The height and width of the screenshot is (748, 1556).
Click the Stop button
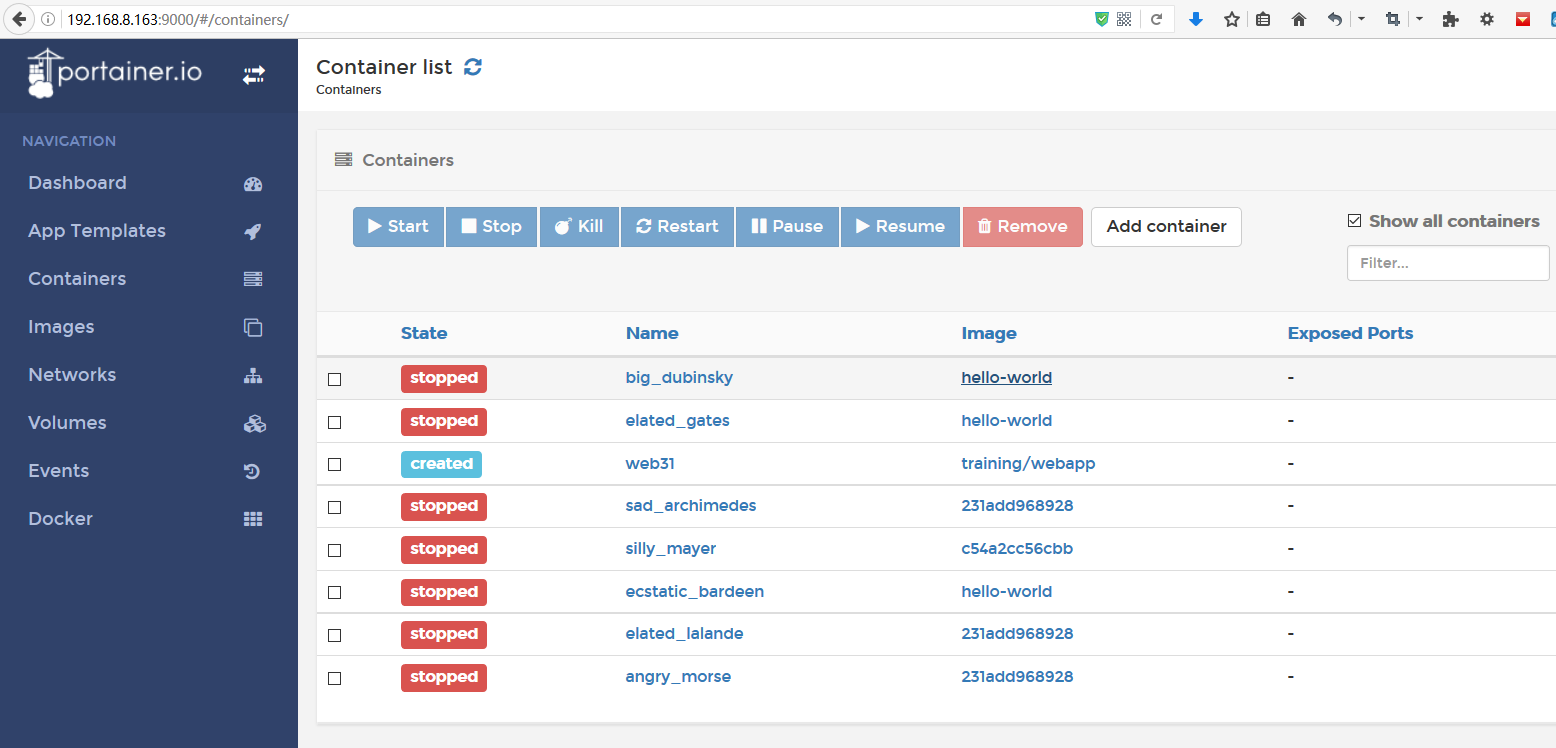point(491,227)
